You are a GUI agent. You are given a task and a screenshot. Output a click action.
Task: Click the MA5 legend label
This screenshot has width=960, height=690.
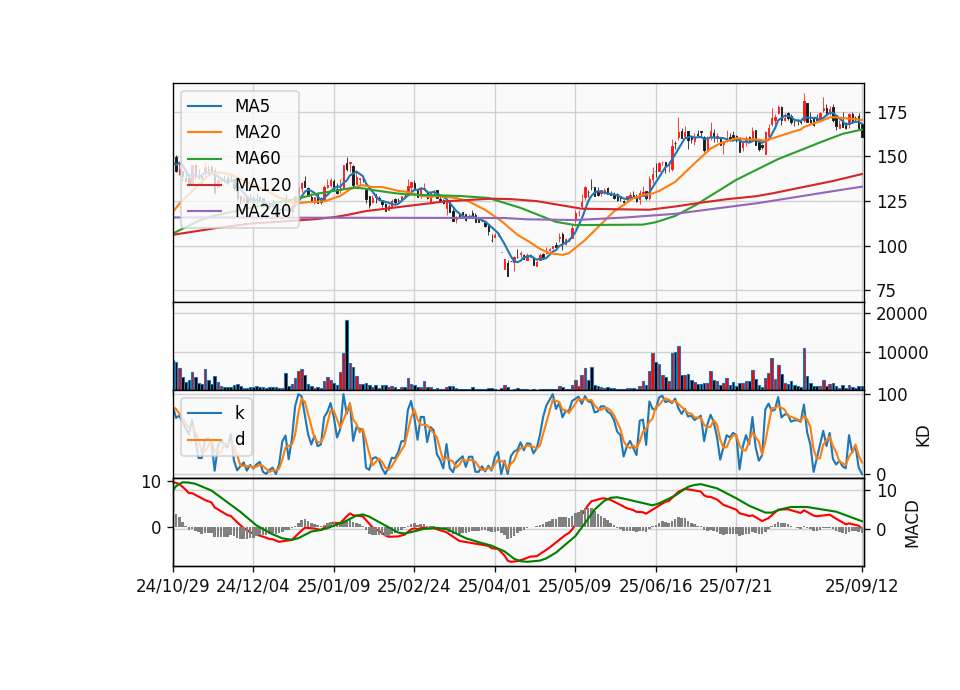click(252, 106)
